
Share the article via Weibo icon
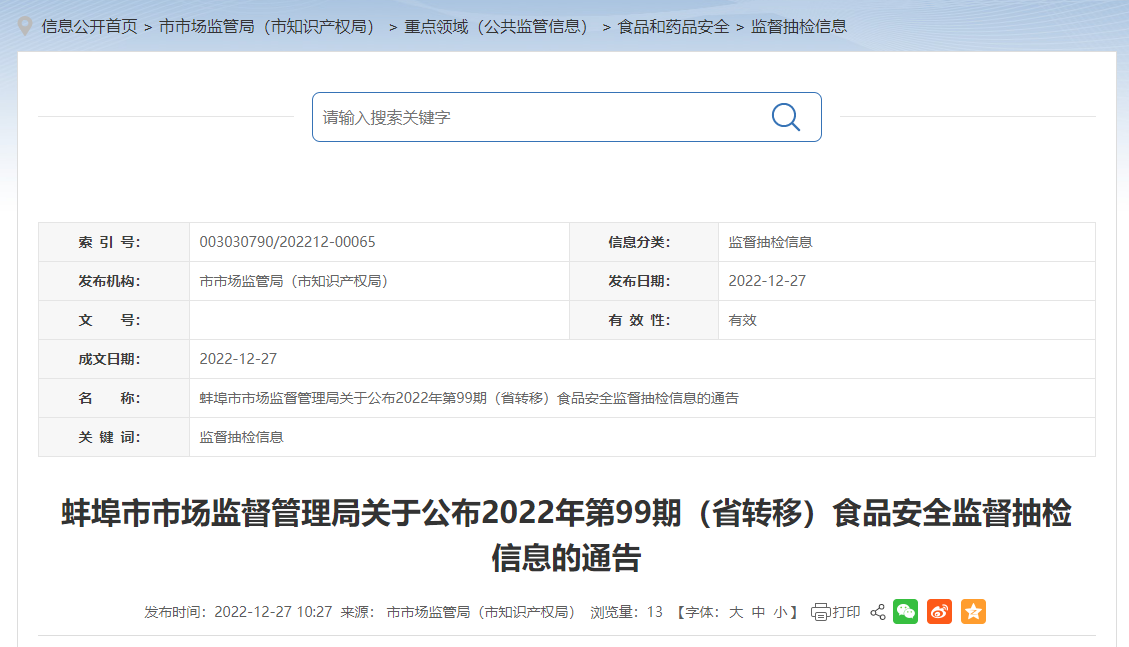[939, 612]
